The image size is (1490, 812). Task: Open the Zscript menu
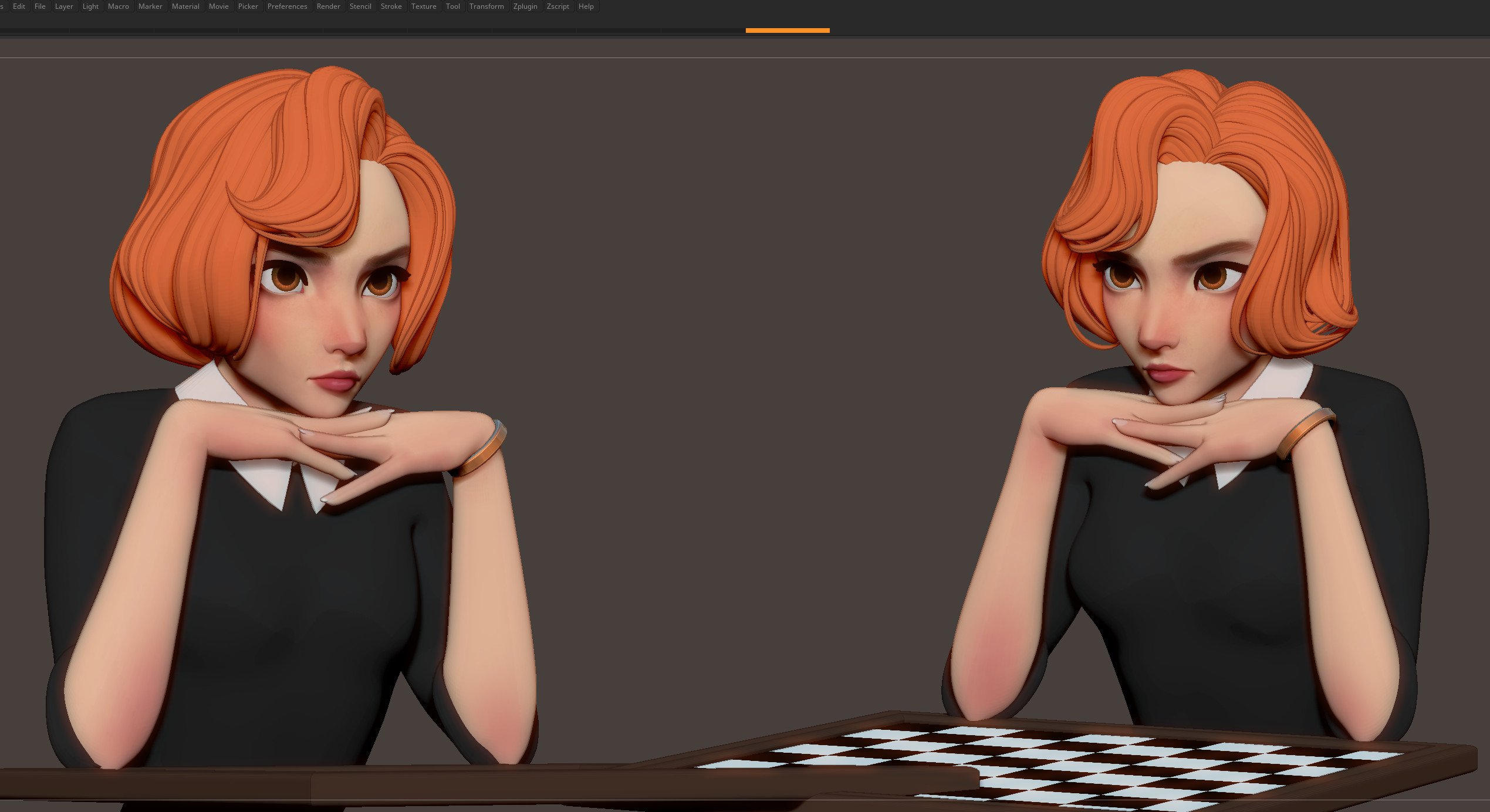point(558,6)
